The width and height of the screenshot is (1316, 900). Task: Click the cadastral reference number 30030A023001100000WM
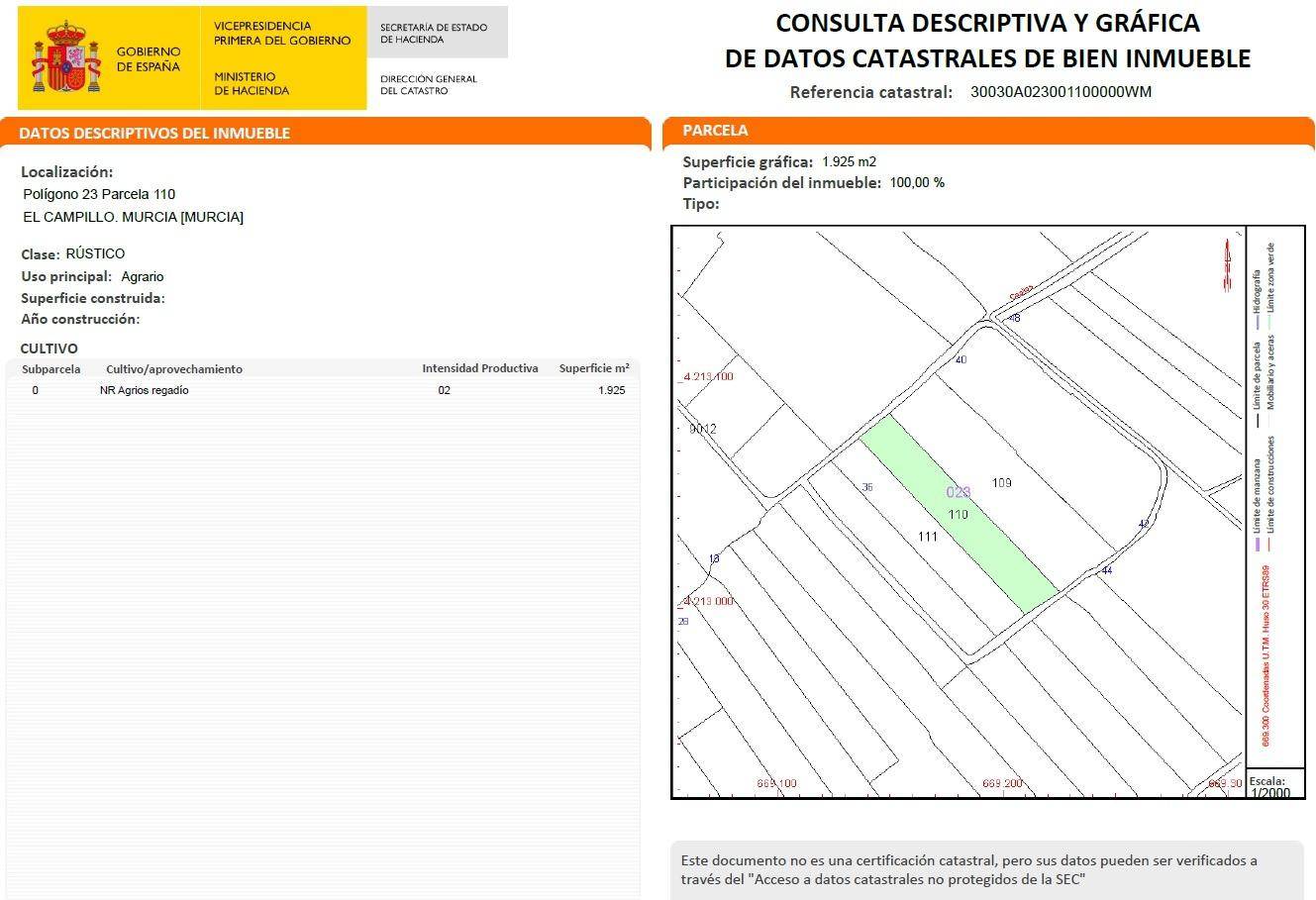coord(1061,92)
